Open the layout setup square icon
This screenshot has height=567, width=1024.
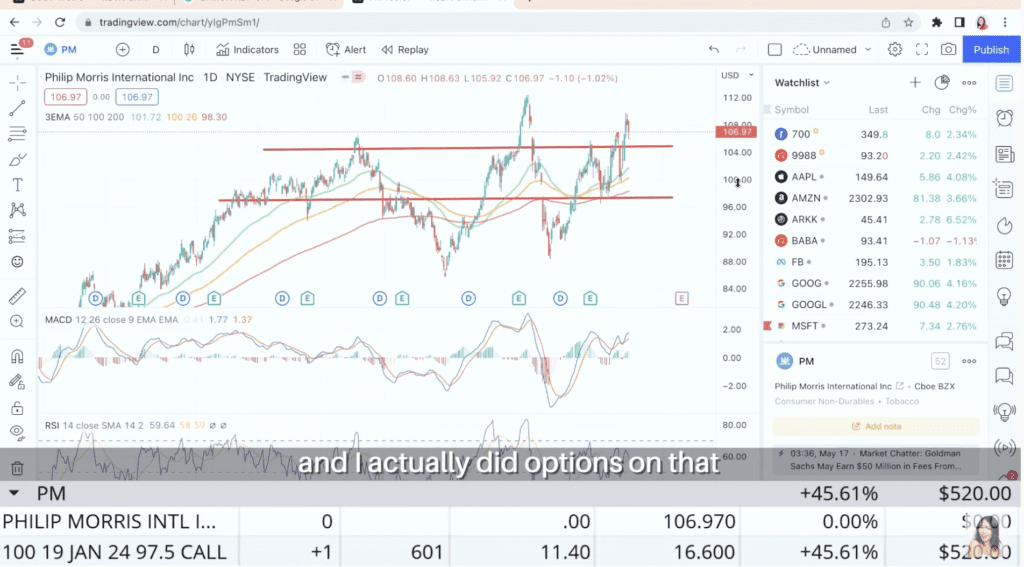tap(775, 50)
